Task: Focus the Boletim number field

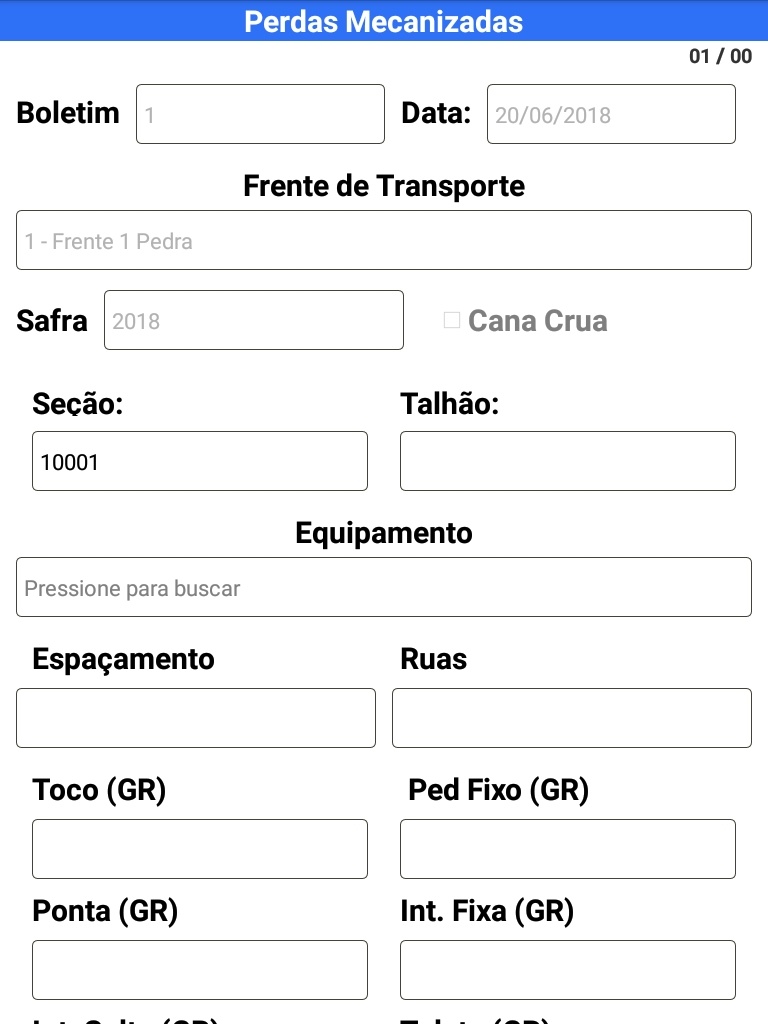Action: point(260,114)
